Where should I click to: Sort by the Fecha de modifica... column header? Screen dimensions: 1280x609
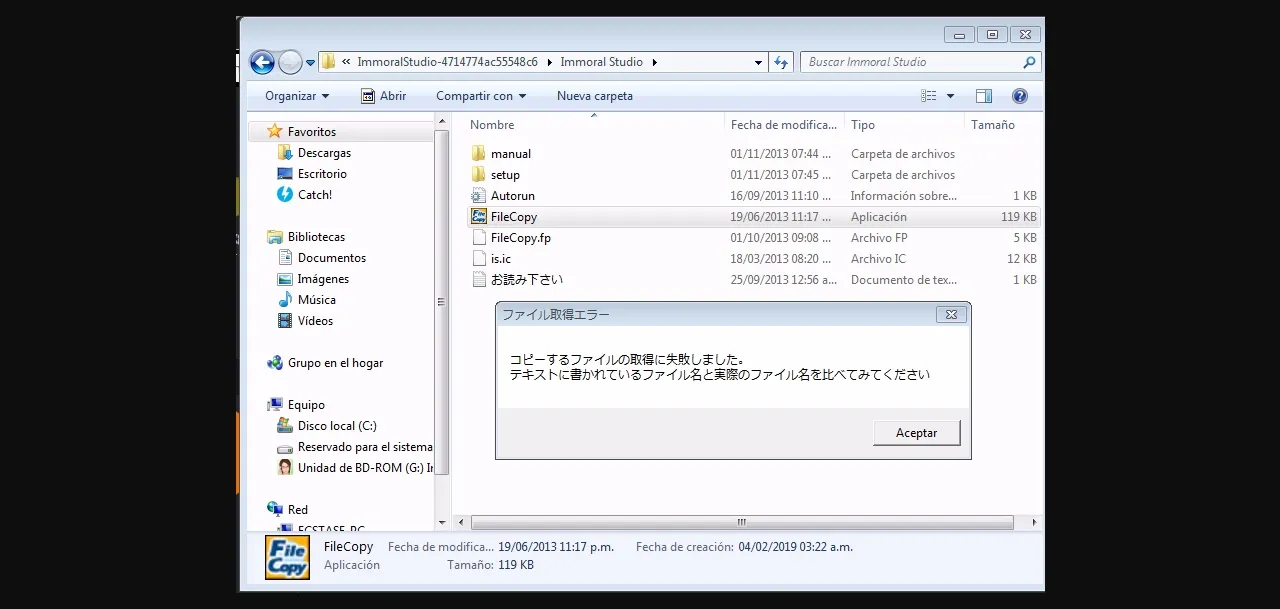tap(783, 125)
